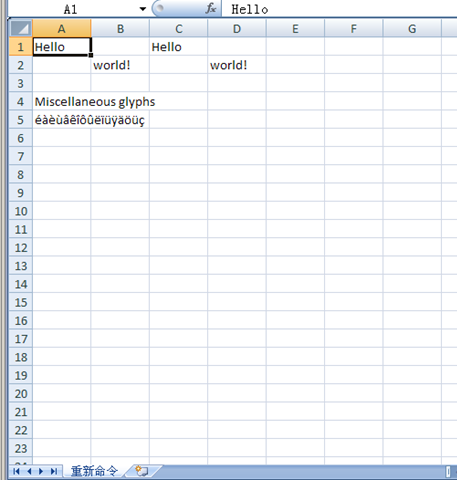Select row 7 header
This screenshot has height=480, width=457.
(21, 156)
